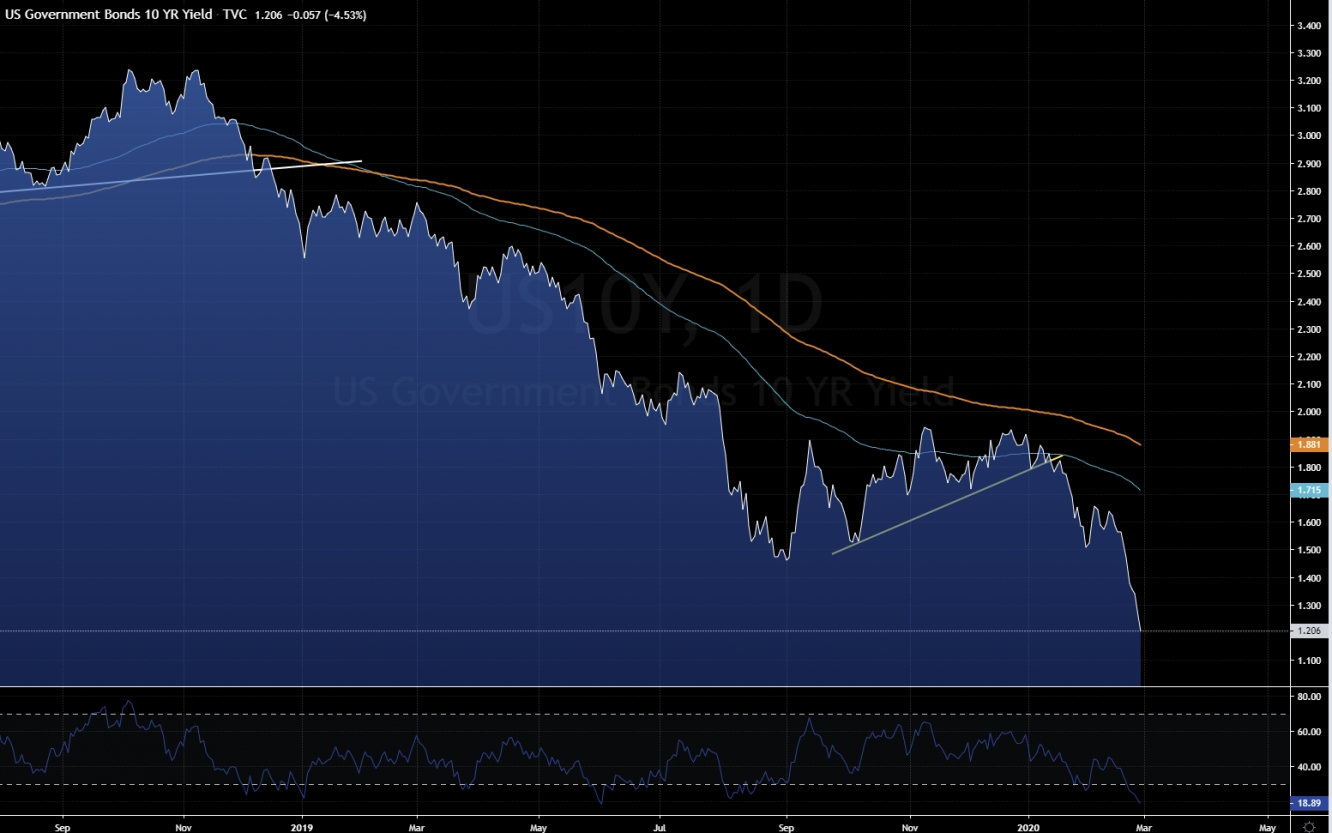Select the cyan 1.715 moving average label

pyautogui.click(x=1310, y=490)
